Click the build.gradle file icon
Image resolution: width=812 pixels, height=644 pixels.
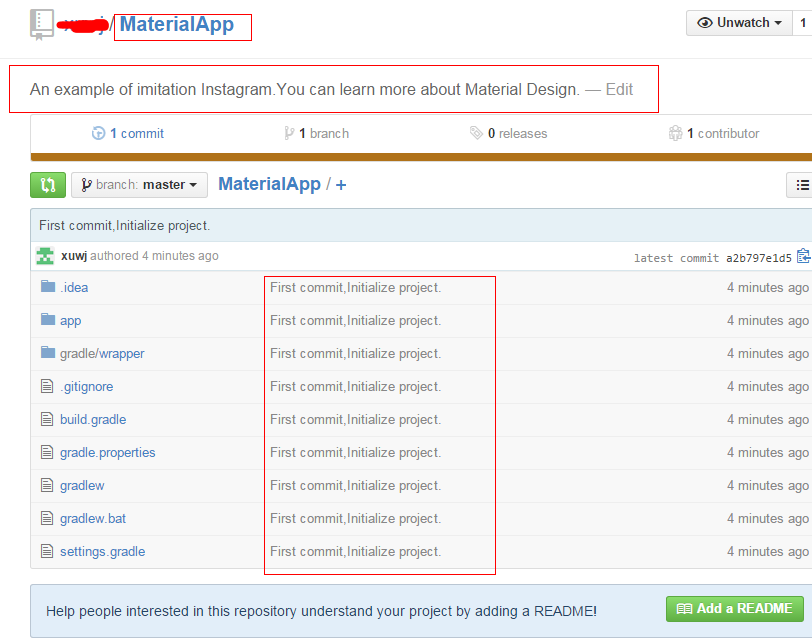(x=47, y=419)
